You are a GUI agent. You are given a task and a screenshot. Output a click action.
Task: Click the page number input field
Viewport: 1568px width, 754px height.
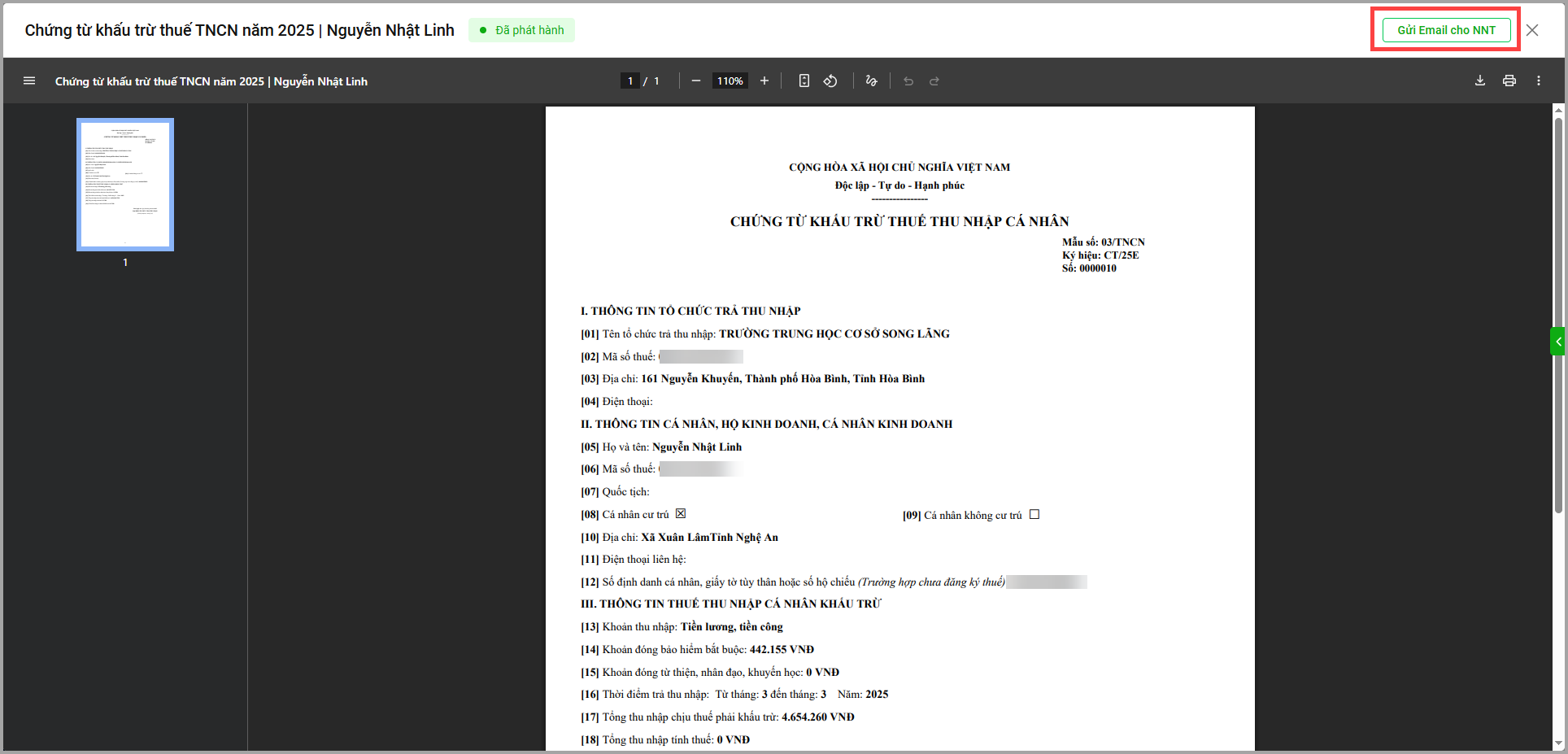click(629, 81)
